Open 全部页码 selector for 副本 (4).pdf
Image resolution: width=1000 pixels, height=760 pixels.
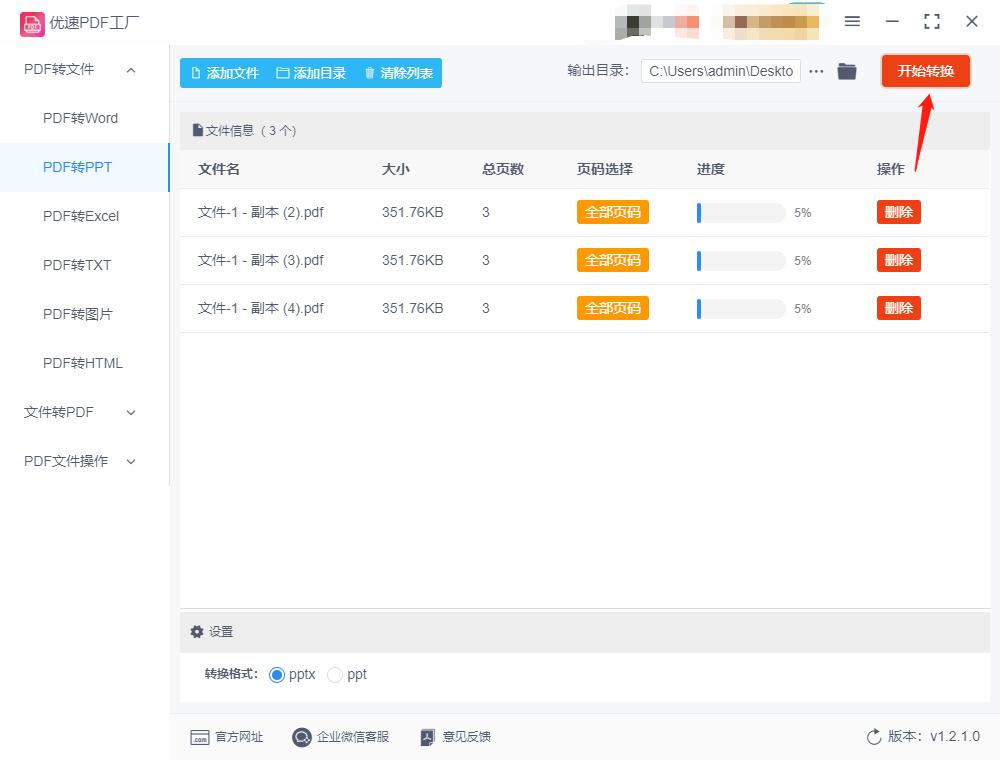tap(612, 308)
